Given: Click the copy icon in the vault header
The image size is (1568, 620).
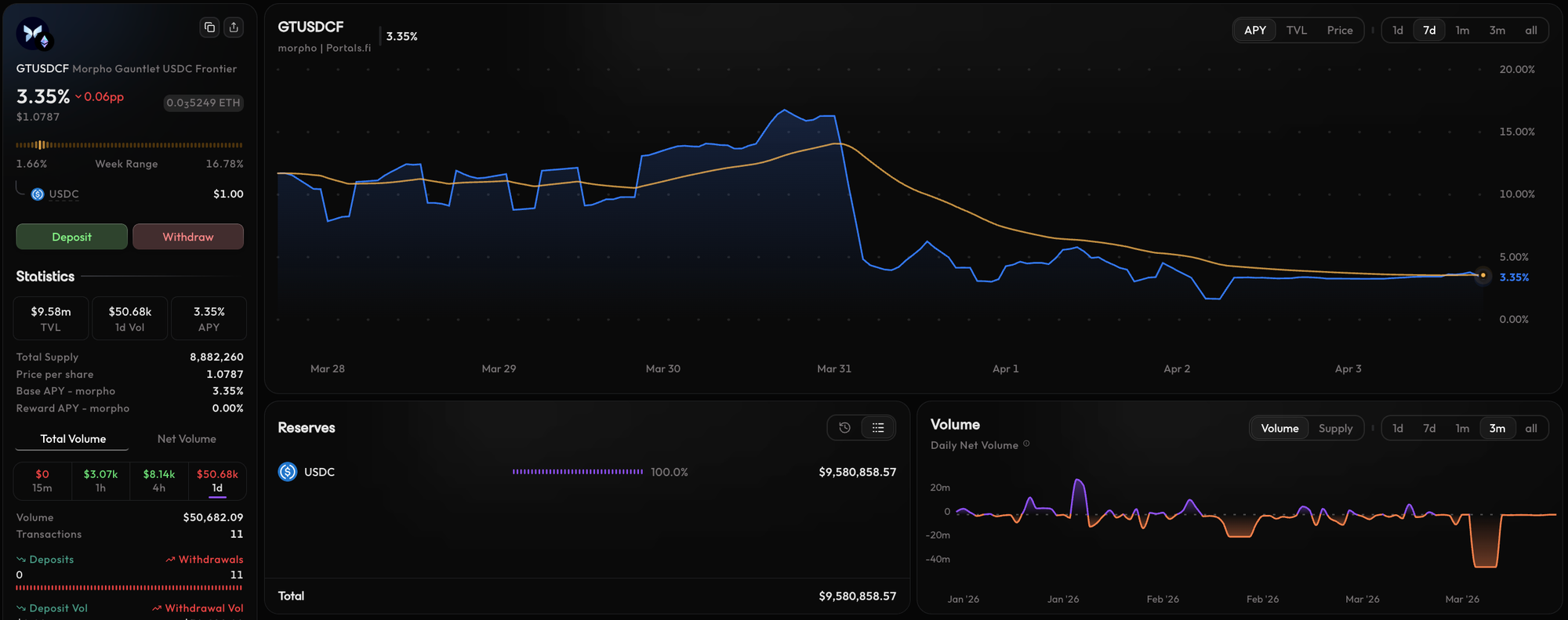Looking at the screenshot, I should (x=209, y=27).
